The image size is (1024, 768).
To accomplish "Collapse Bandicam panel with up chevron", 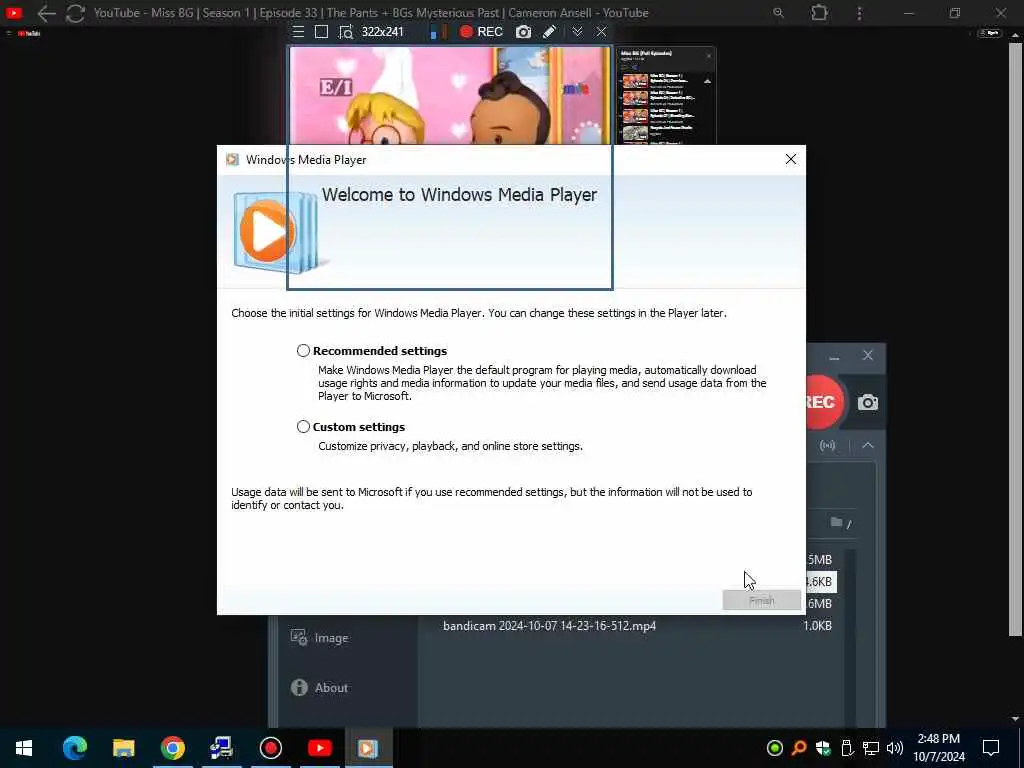I will pyautogui.click(x=868, y=445).
